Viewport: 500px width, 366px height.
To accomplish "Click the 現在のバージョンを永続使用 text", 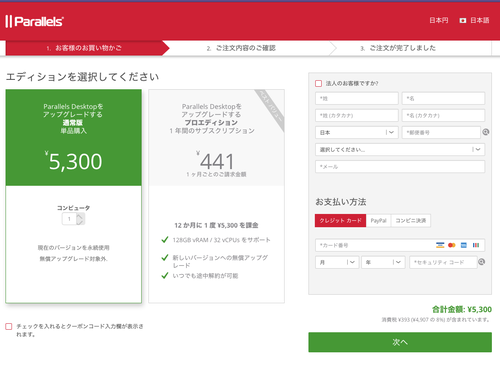I will (x=73, y=248).
